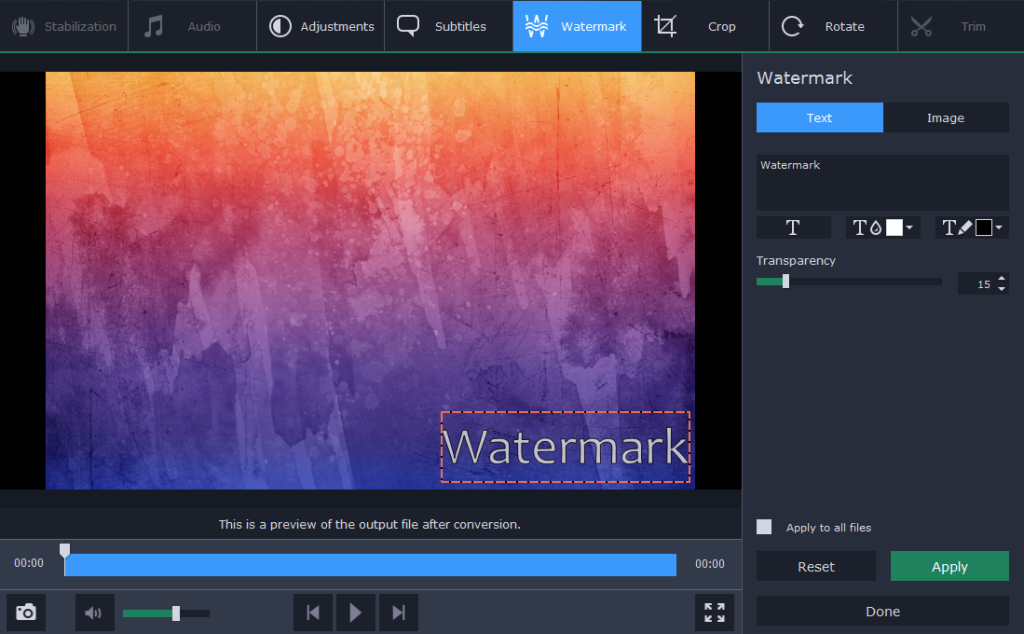Apply the watermark settings
This screenshot has width=1024, height=634.
pyautogui.click(x=949, y=566)
